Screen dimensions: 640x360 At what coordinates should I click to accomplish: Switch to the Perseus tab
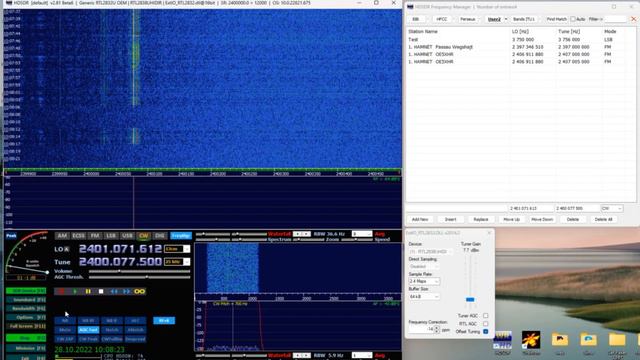468,19
